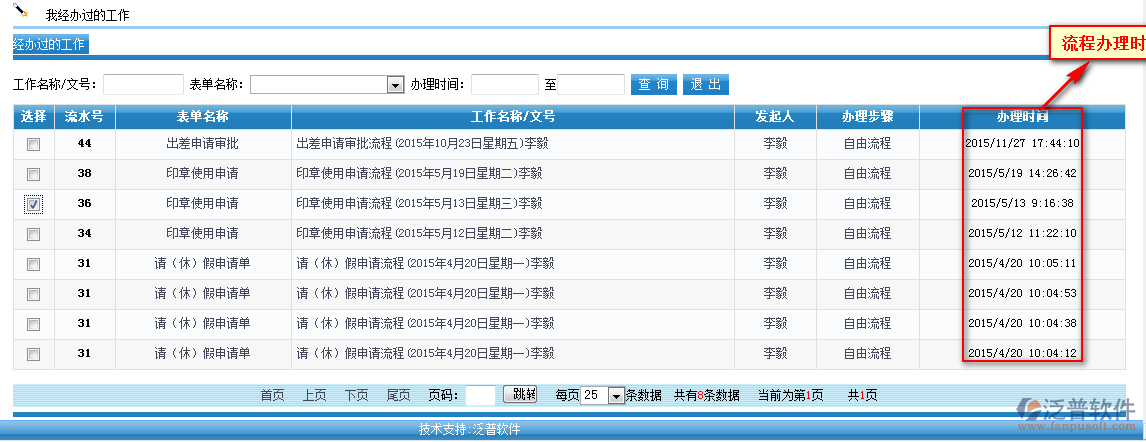Uncheck the checkbox for serial number 36

click(34, 204)
